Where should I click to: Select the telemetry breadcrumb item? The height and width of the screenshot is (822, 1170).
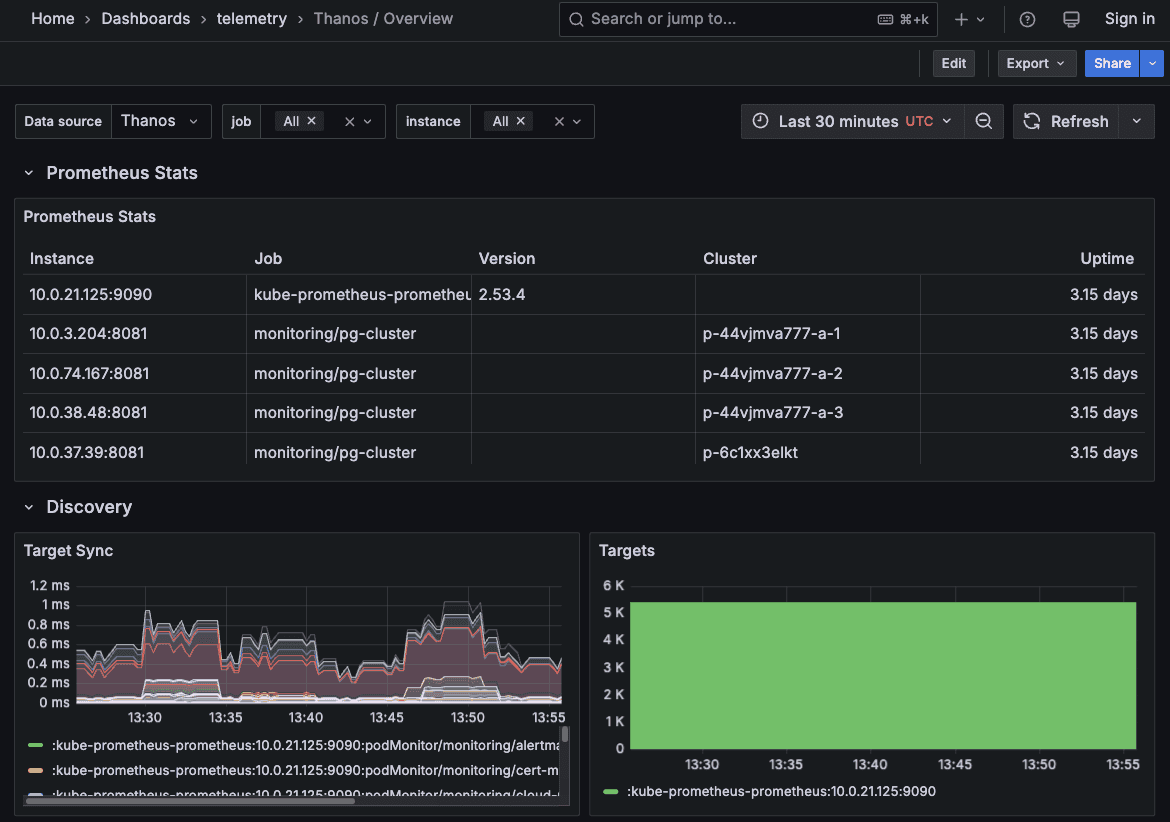tap(251, 18)
